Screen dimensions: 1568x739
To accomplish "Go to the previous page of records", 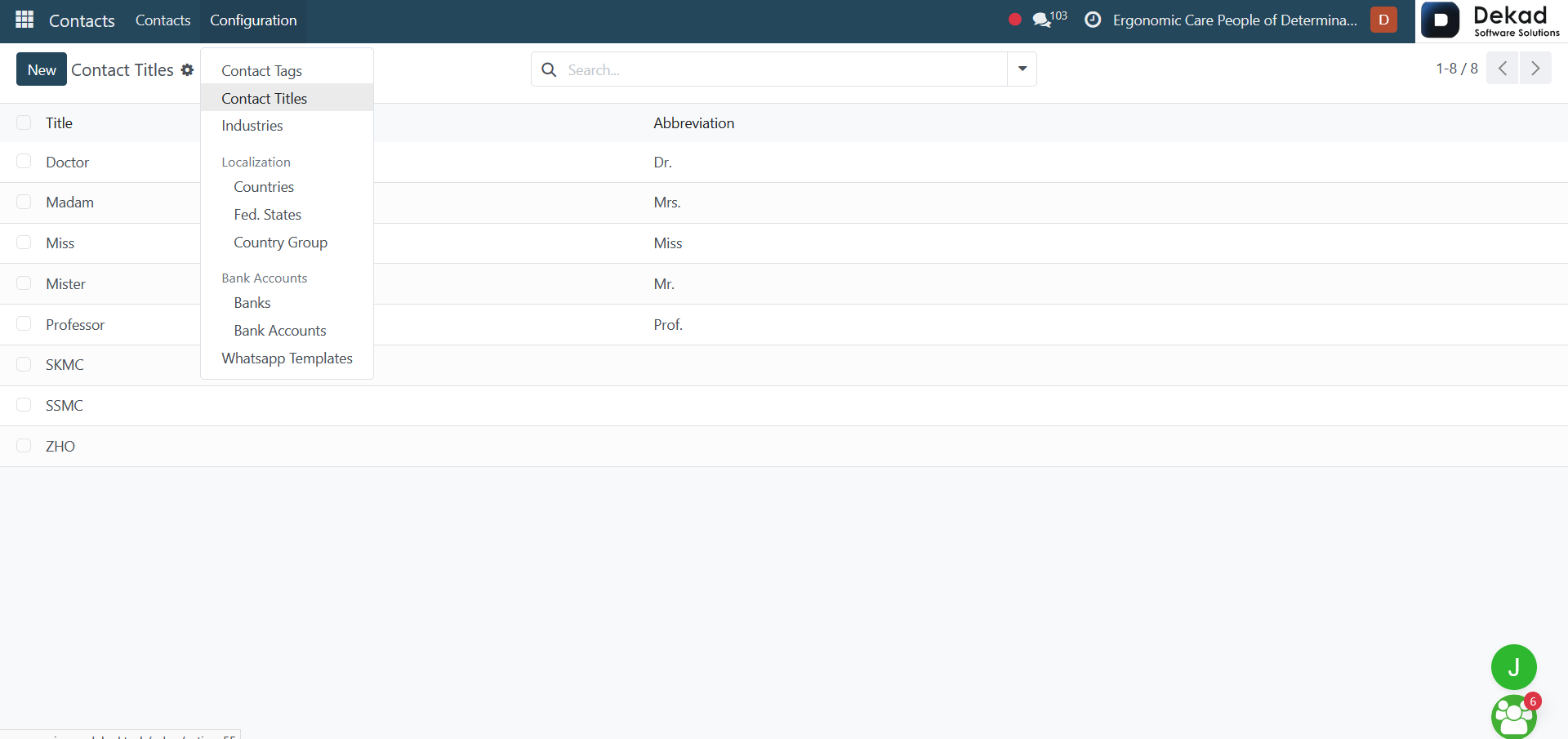I will point(1502,68).
